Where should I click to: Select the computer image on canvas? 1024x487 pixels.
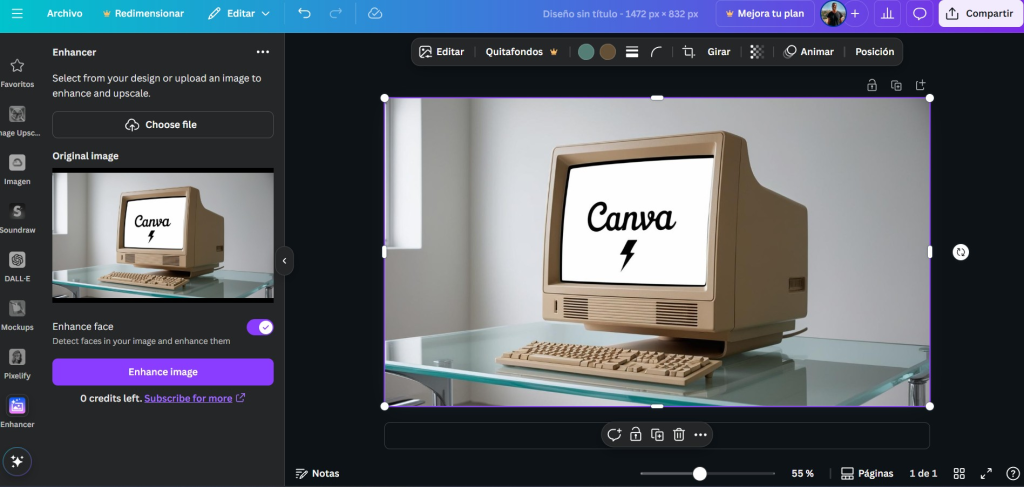[657, 252]
